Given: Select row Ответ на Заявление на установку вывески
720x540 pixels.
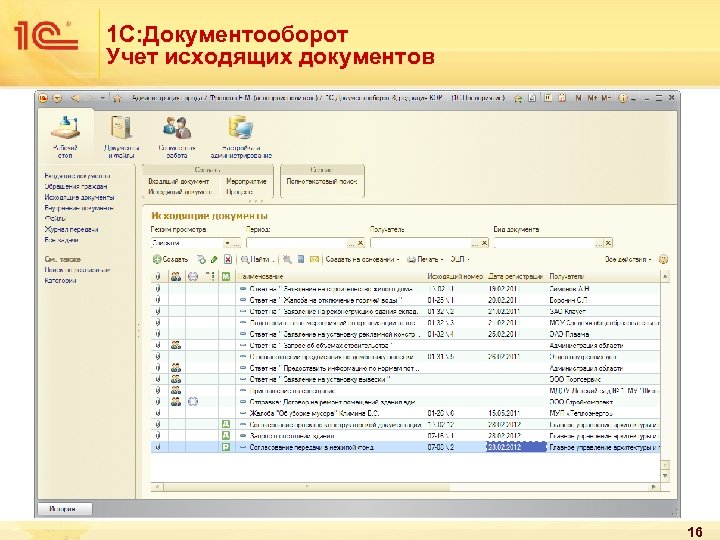Looking at the screenshot, I should (405, 379).
